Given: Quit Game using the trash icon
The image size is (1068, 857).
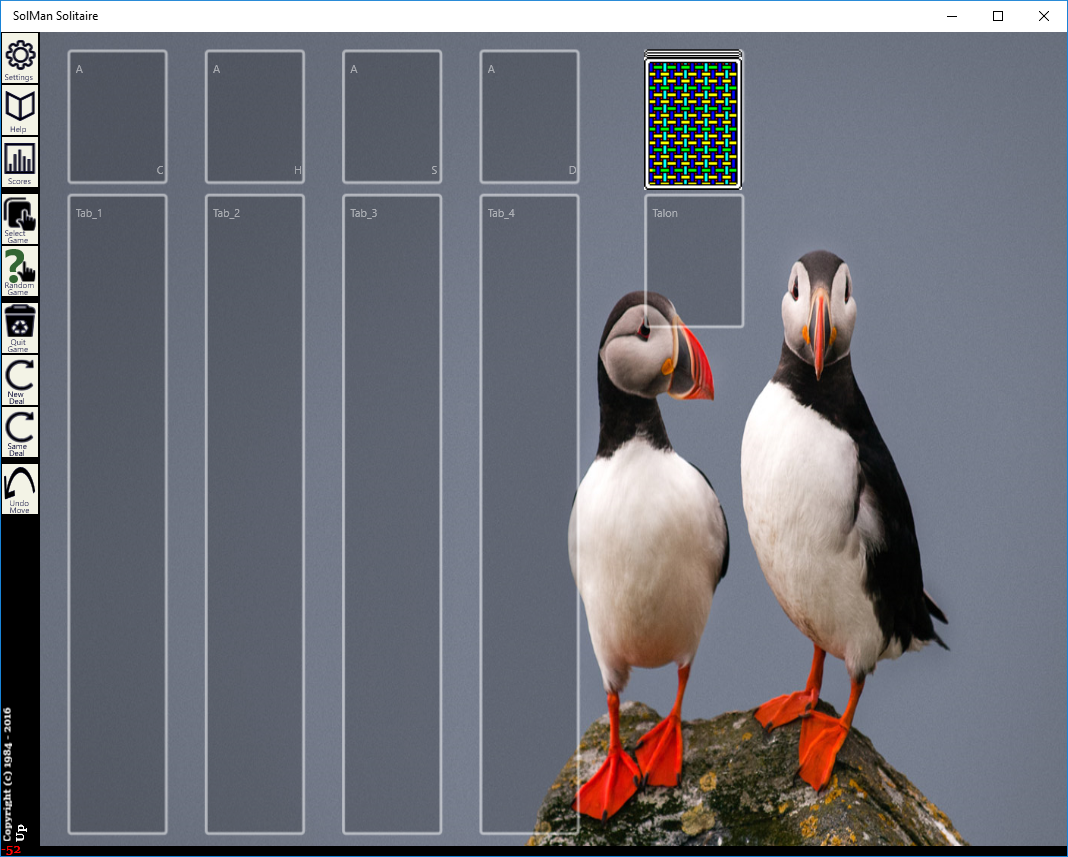Looking at the screenshot, I should 19,327.
